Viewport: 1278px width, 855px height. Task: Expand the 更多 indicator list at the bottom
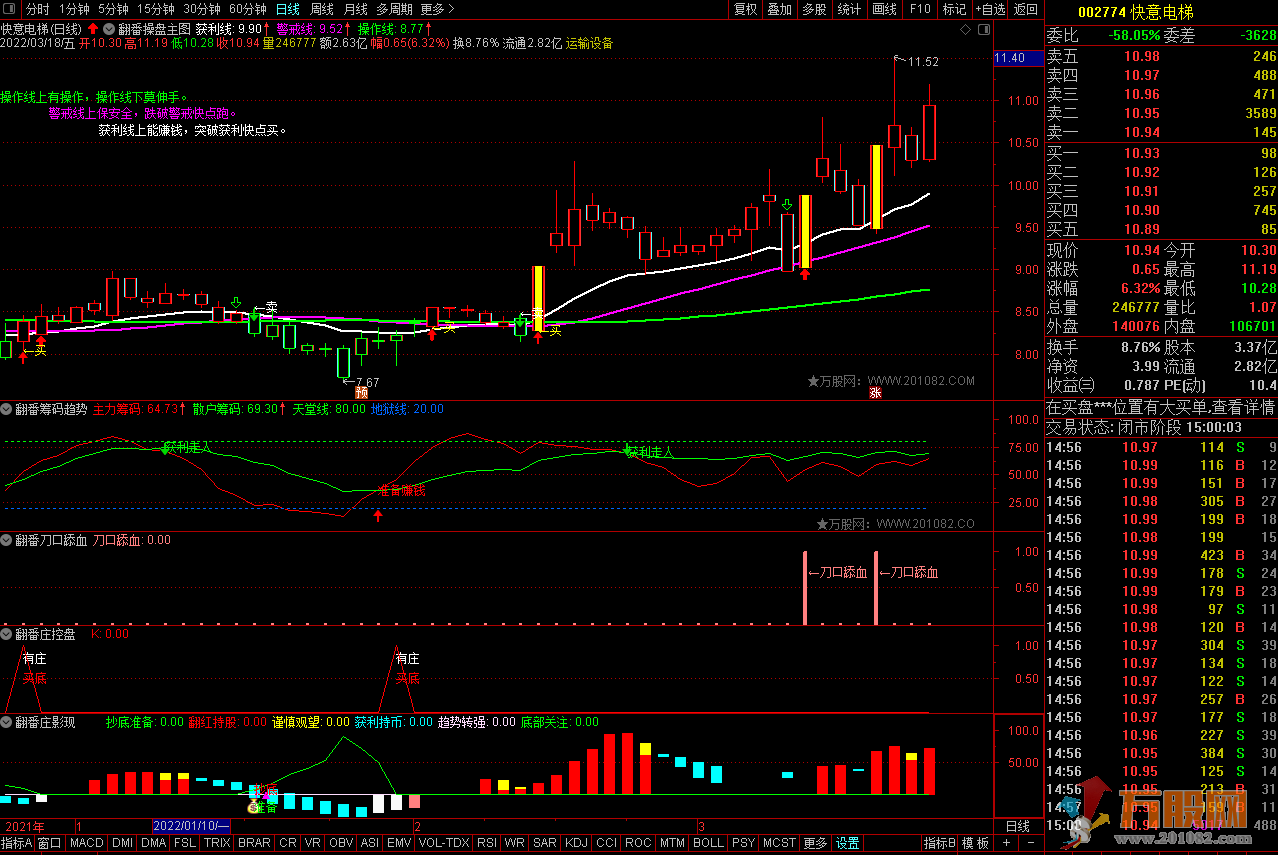815,843
